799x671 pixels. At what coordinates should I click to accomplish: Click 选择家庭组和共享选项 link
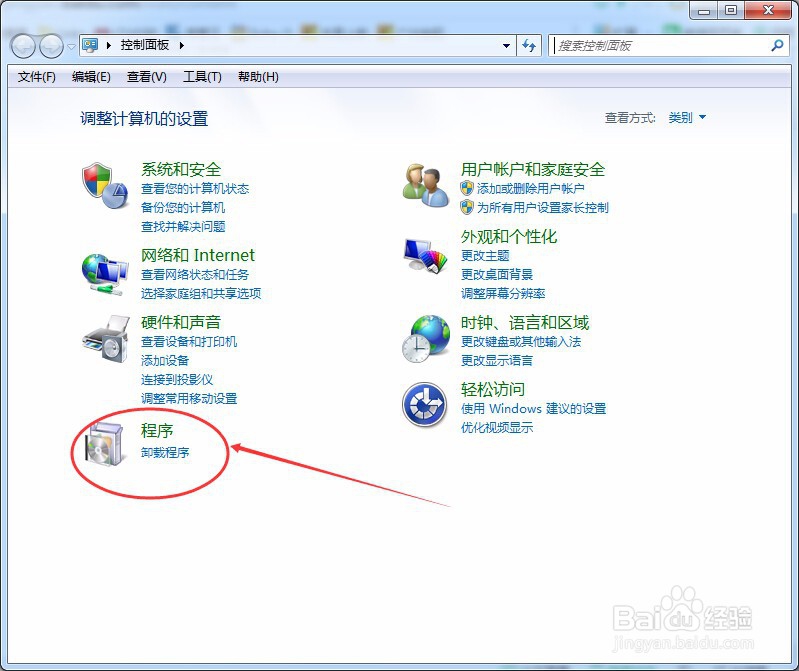(201, 293)
